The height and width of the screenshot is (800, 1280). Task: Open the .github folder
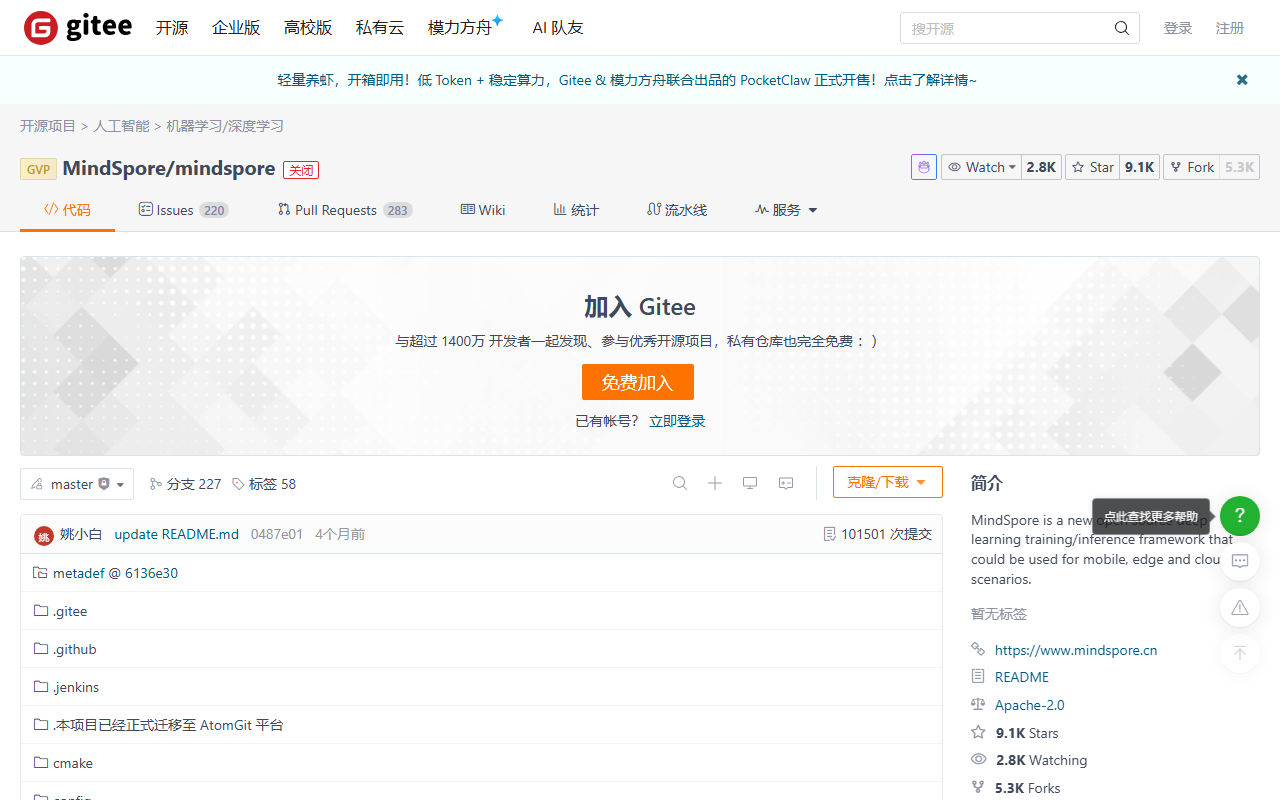click(x=75, y=649)
